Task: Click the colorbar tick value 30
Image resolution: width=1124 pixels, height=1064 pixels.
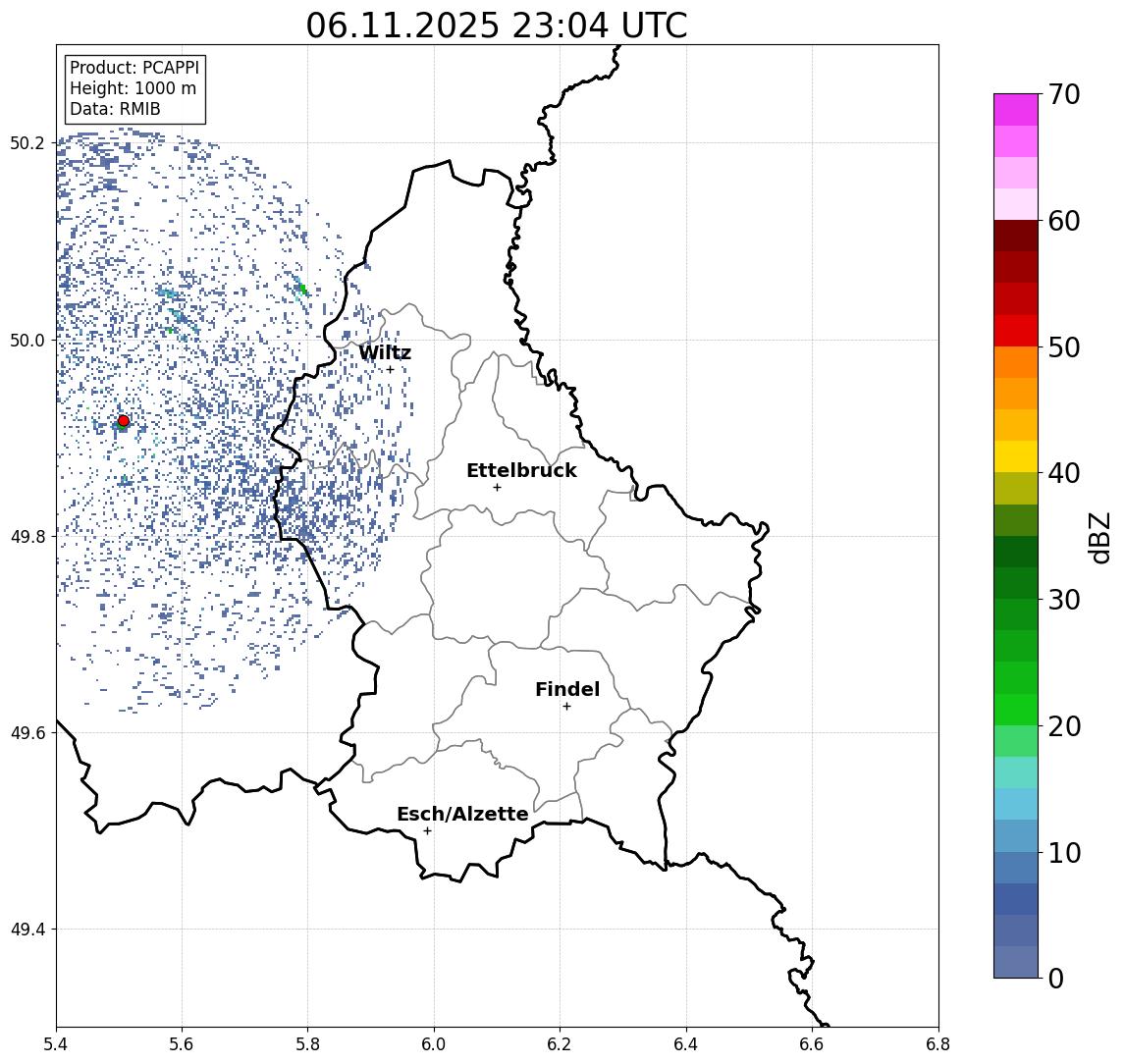Action: [x=1064, y=600]
